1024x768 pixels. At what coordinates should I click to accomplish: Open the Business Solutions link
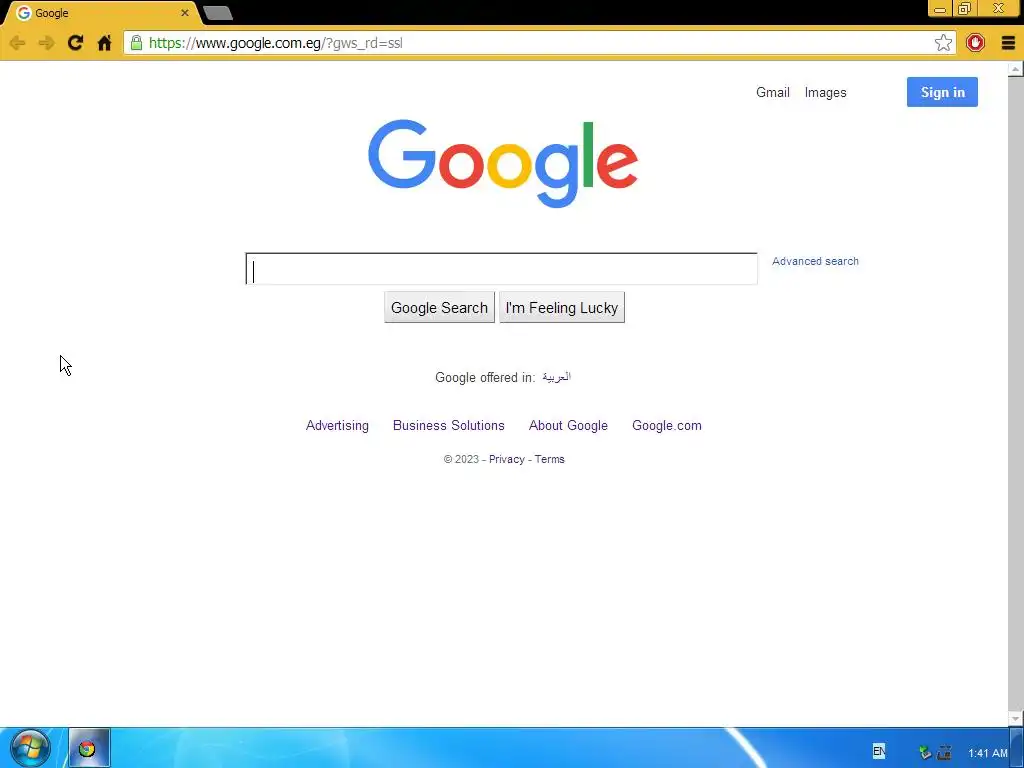(449, 425)
